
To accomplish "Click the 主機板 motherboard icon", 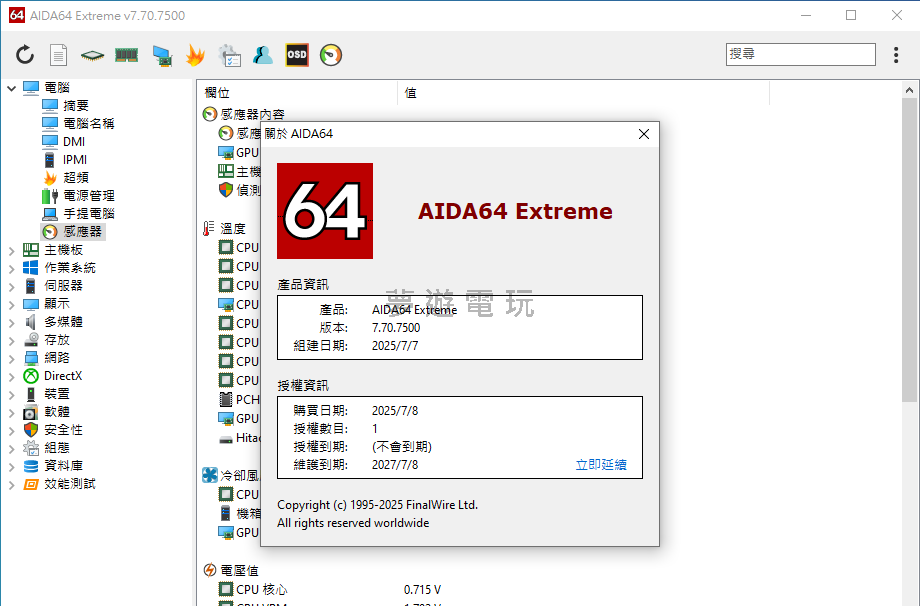I will pos(31,250).
